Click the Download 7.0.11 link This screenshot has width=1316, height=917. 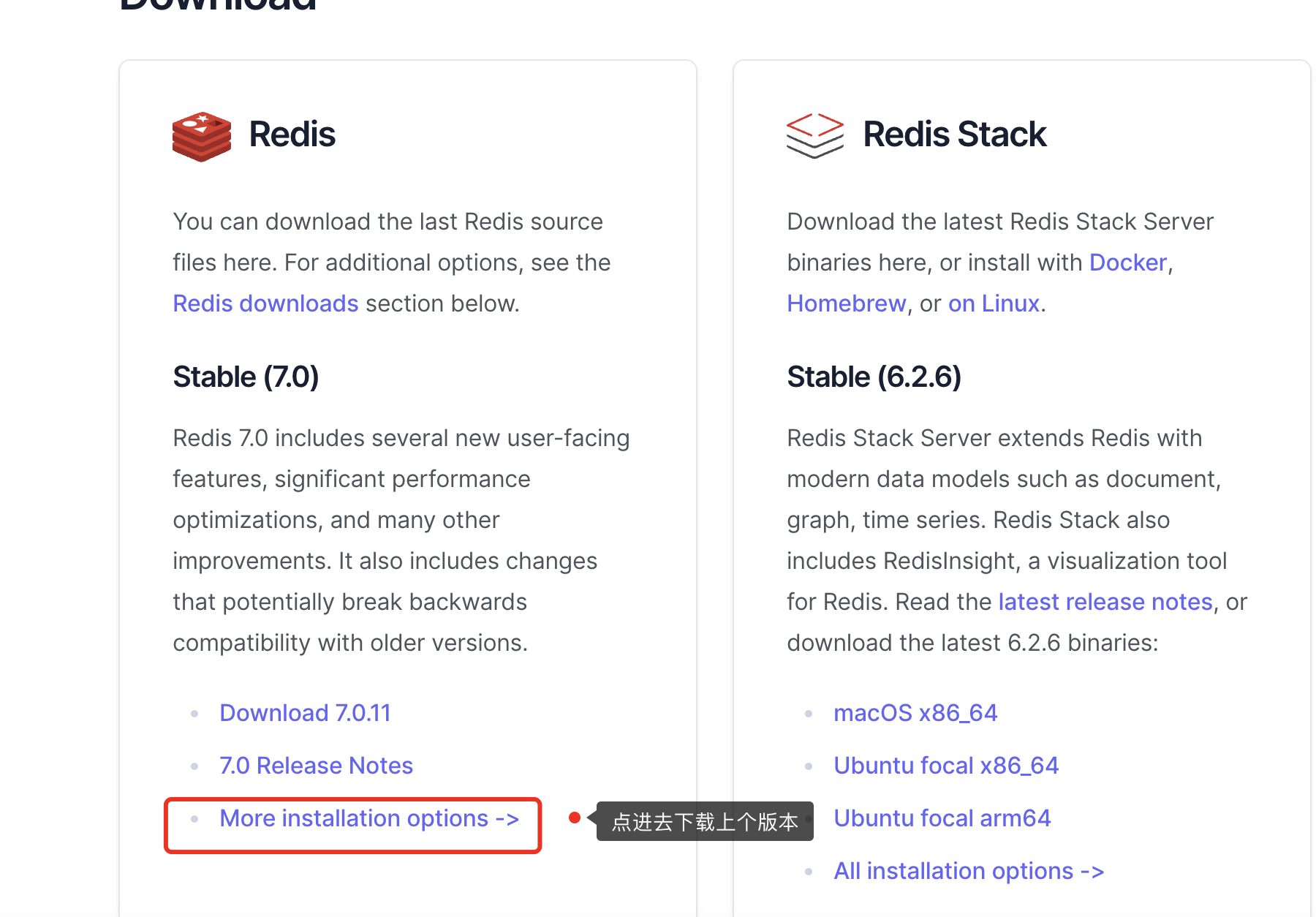click(306, 713)
